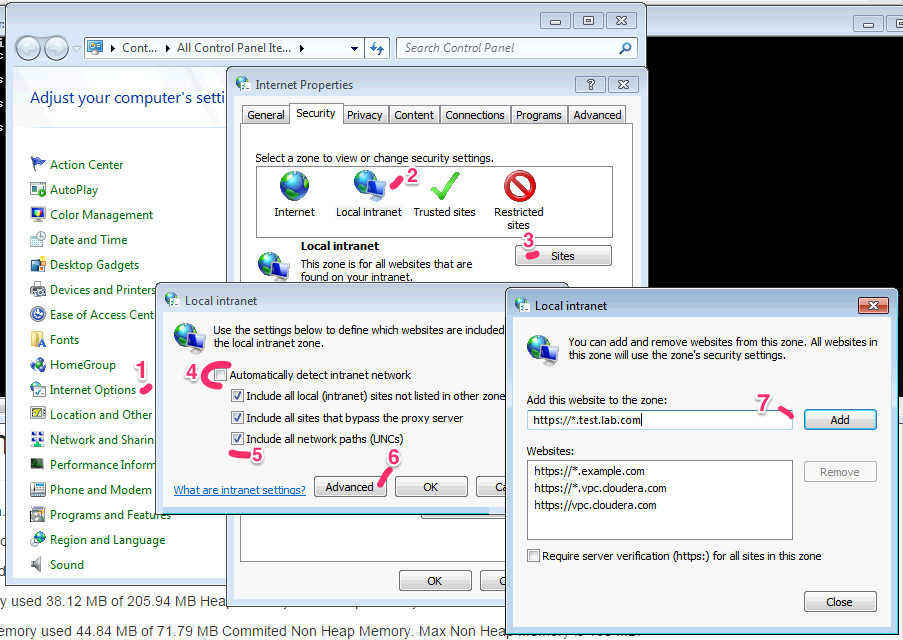
Task: Open the Color Management icon
Action: point(38,214)
